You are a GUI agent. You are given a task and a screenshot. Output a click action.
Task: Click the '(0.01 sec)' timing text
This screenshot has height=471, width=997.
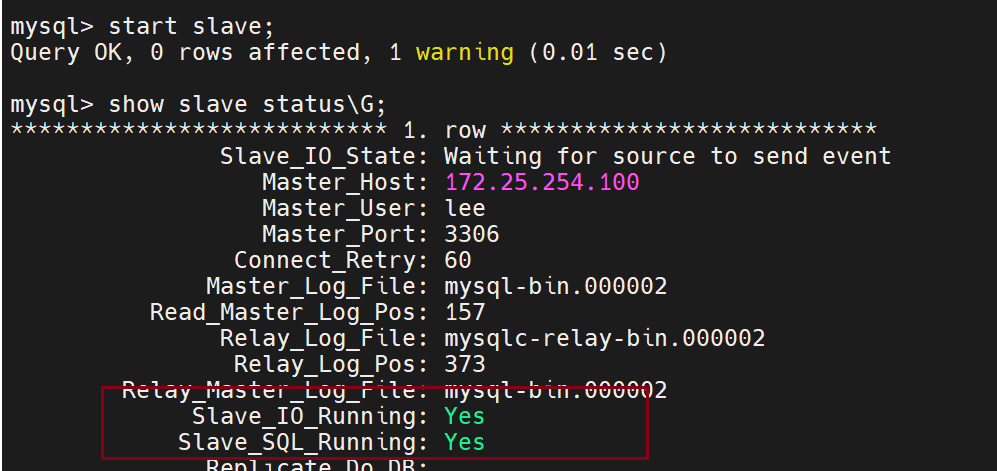click(598, 53)
